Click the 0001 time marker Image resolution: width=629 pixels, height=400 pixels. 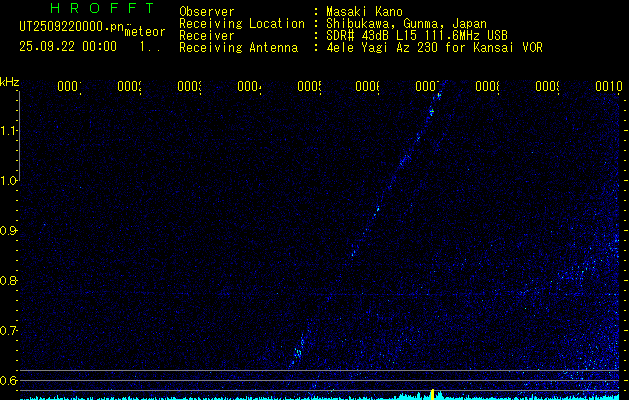pos(69,86)
